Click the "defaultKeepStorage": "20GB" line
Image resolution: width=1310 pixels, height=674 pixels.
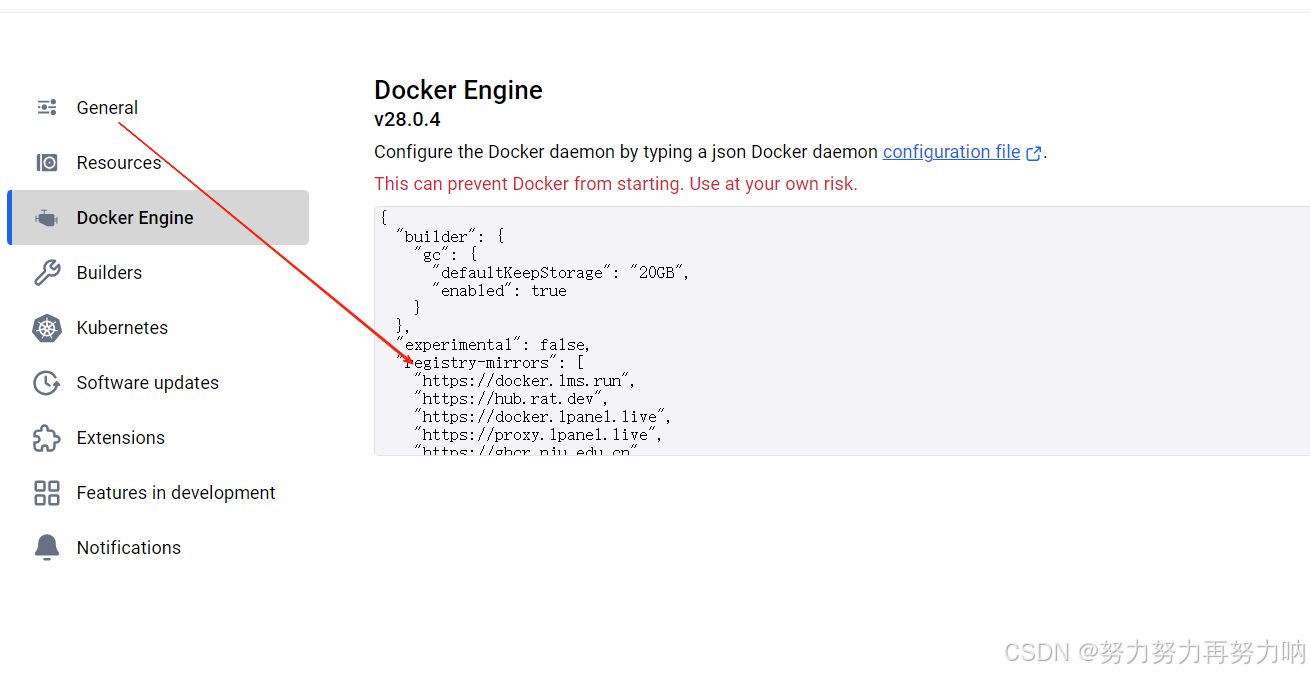pyautogui.click(x=561, y=273)
